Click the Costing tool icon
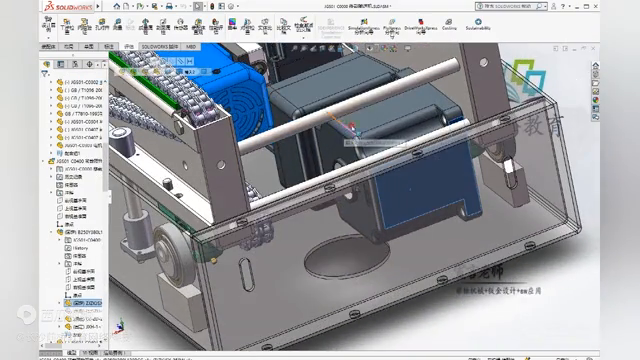 pyautogui.click(x=449, y=24)
